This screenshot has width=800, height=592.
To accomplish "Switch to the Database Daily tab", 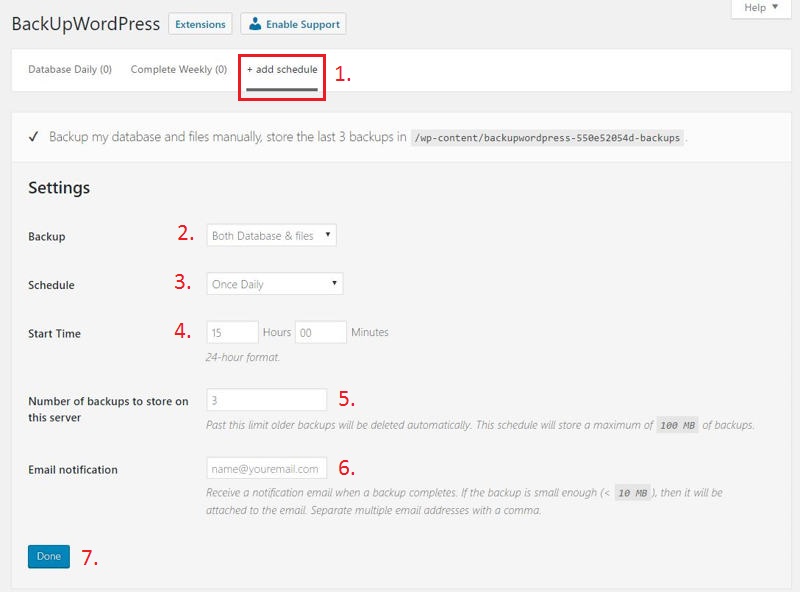I will click(70, 70).
